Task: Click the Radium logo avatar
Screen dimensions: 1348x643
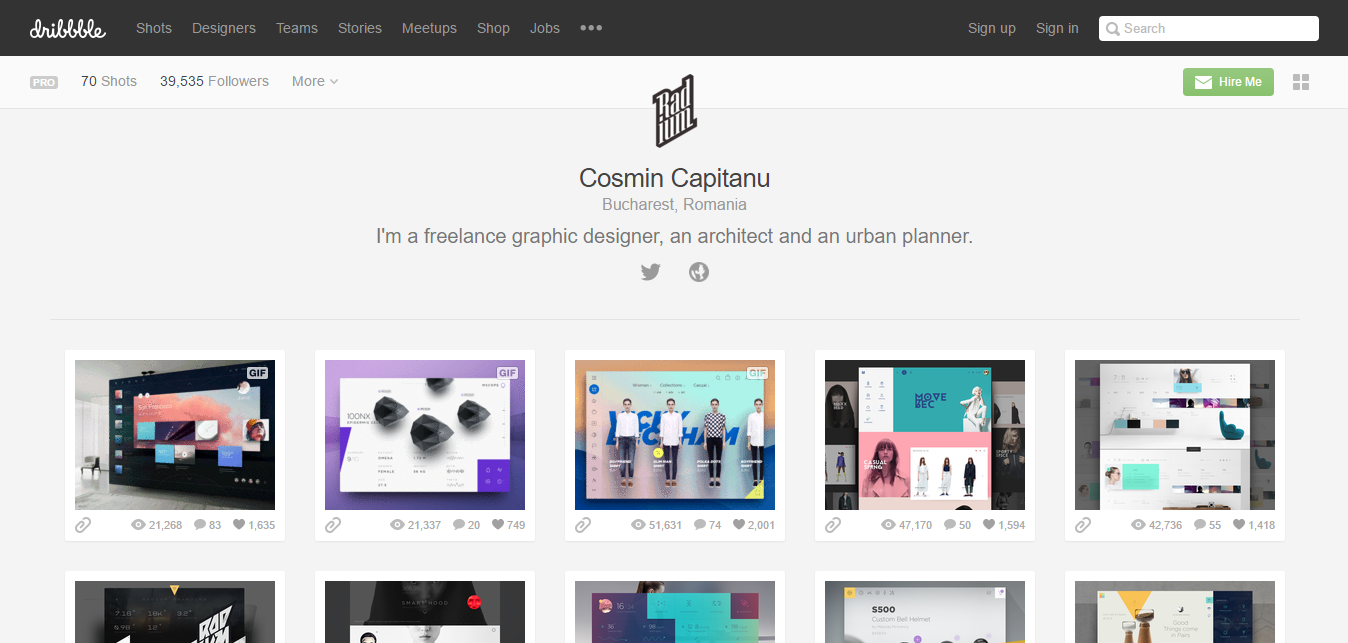Action: tap(674, 111)
